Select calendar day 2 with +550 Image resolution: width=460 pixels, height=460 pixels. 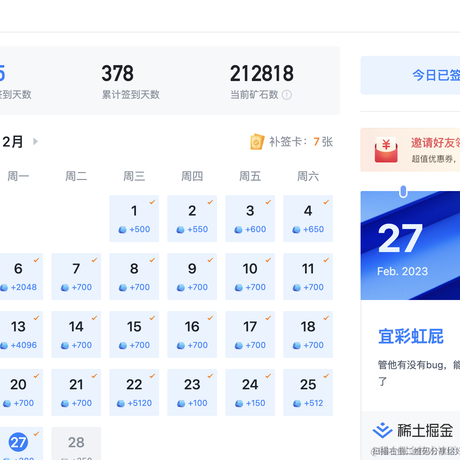tap(192, 218)
